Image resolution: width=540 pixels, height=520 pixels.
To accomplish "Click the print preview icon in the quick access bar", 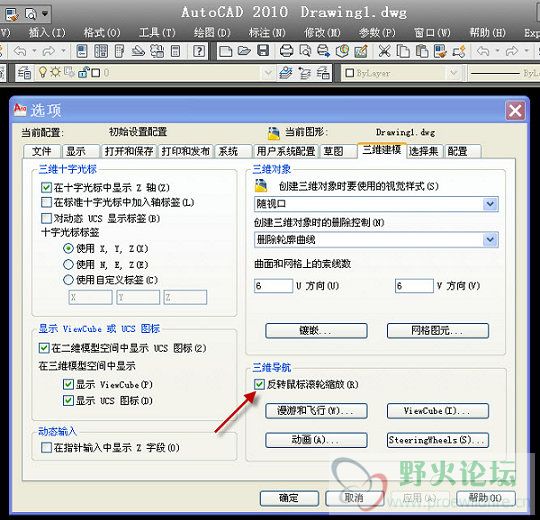I will tap(31, 14).
